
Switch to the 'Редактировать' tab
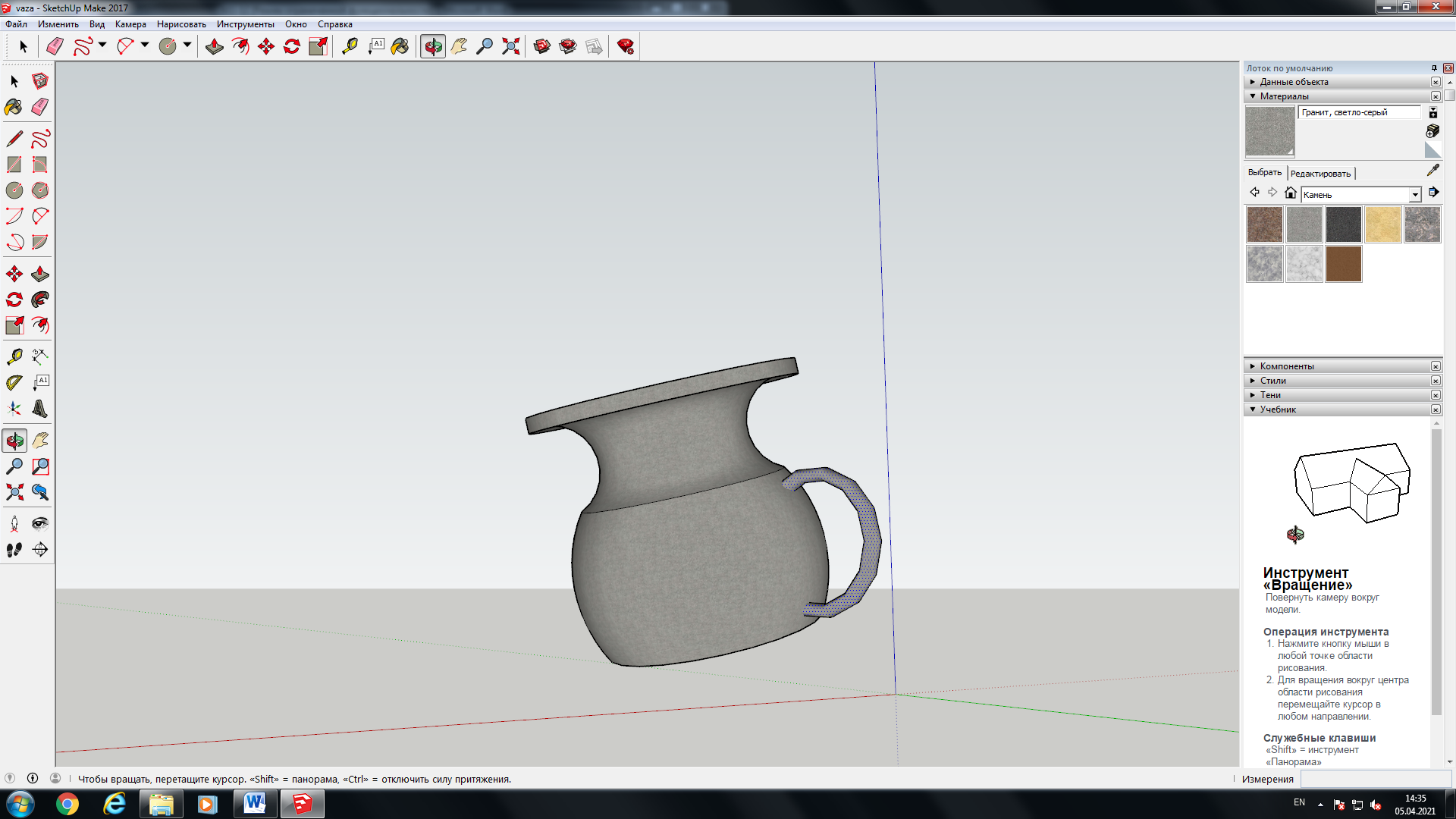point(1320,174)
